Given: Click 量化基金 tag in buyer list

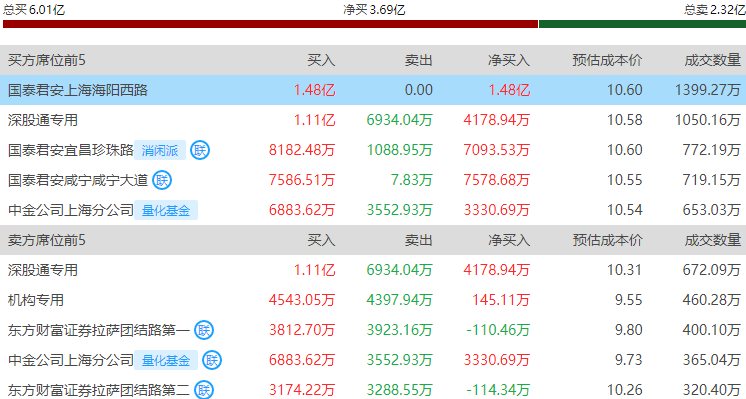Looking at the screenshot, I should pyautogui.click(x=166, y=210).
